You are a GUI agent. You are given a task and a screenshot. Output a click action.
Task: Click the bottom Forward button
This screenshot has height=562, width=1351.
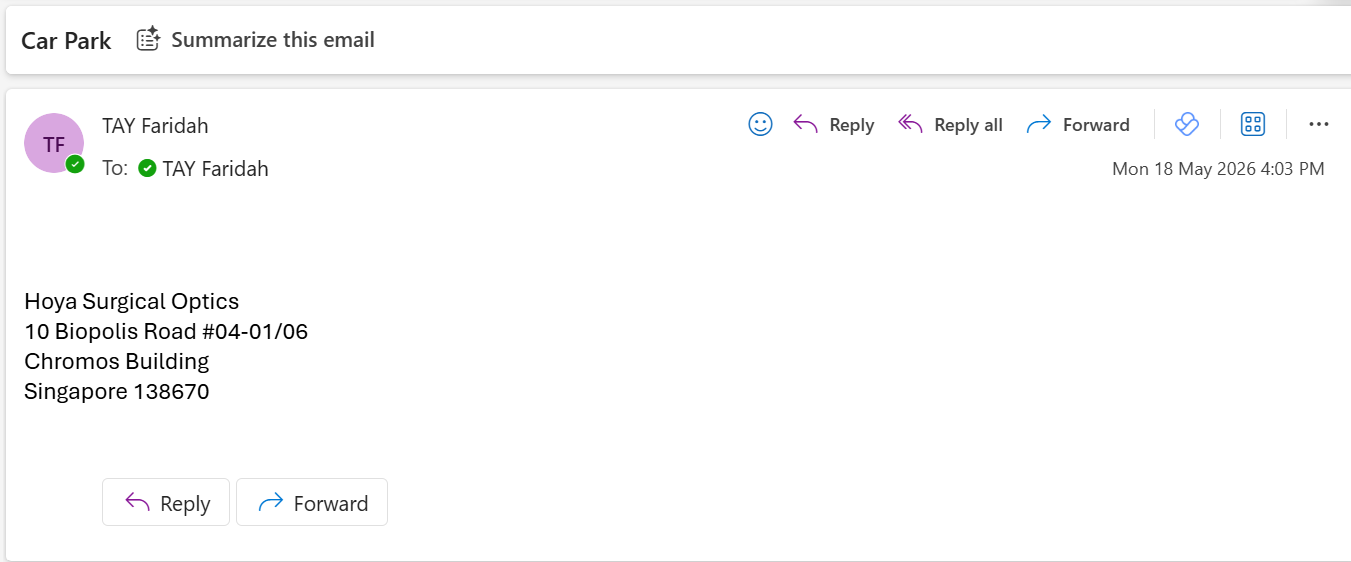coord(312,502)
